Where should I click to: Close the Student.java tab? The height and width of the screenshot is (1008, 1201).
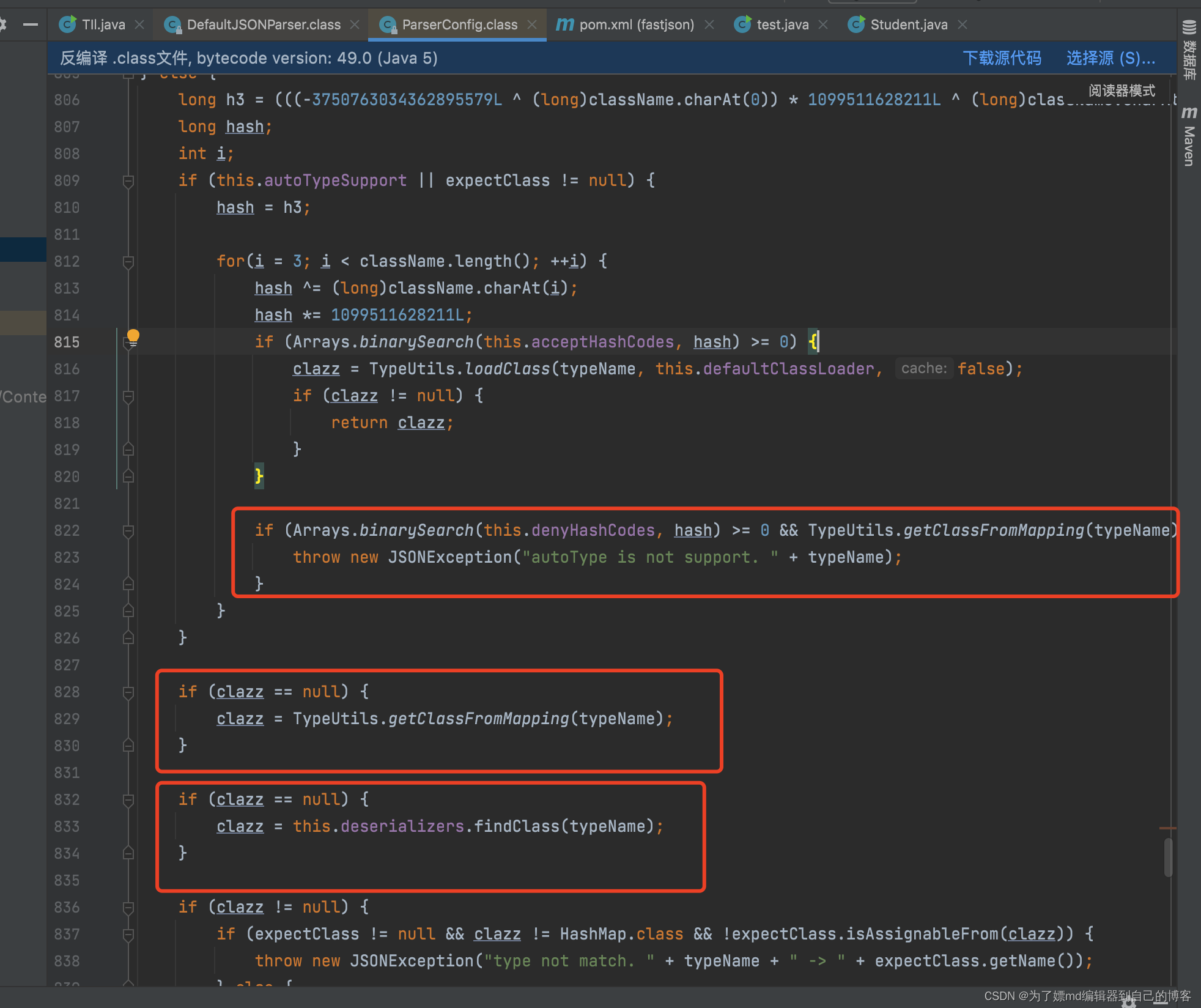(x=963, y=24)
